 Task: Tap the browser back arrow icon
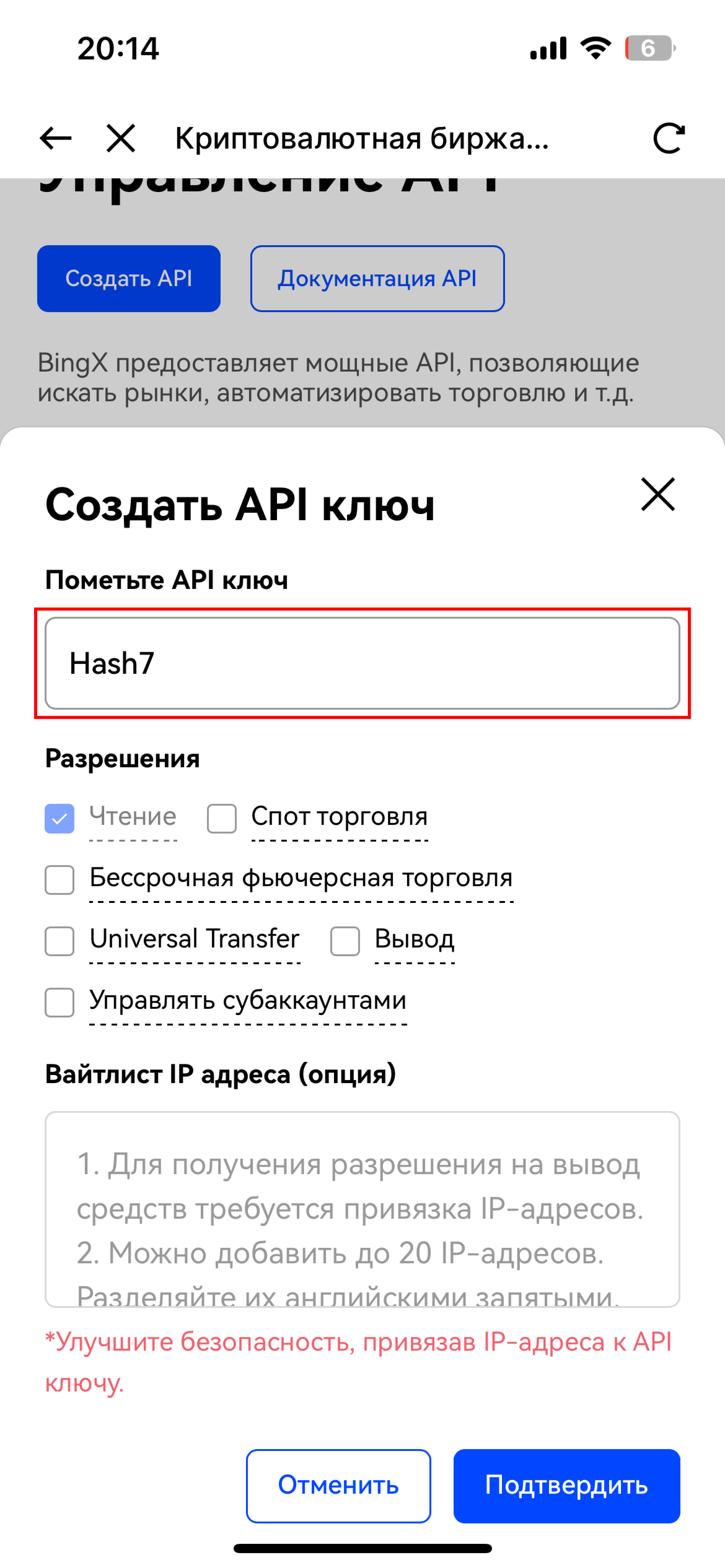click(x=55, y=138)
